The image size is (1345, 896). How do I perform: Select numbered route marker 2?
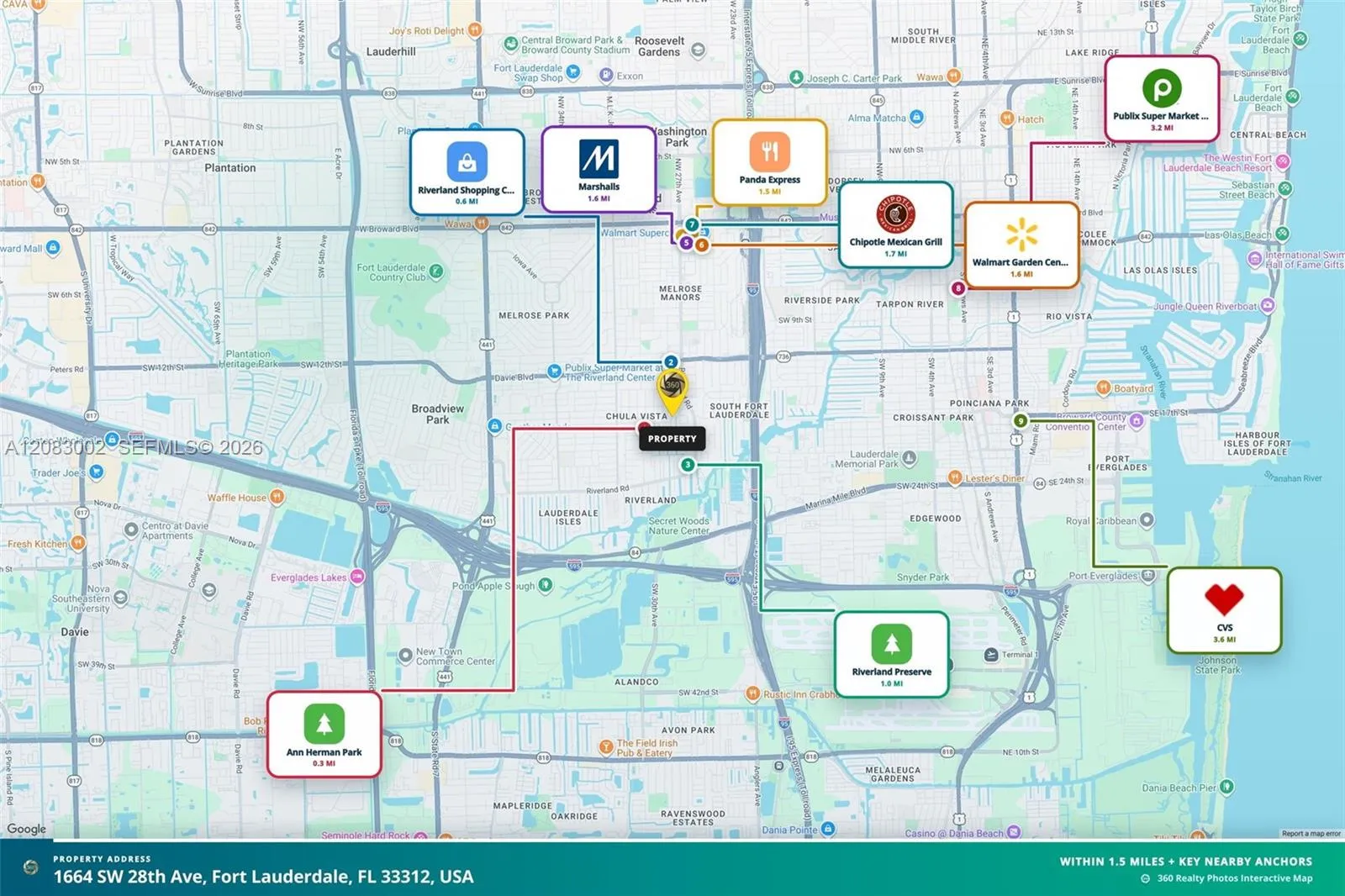pos(671,362)
